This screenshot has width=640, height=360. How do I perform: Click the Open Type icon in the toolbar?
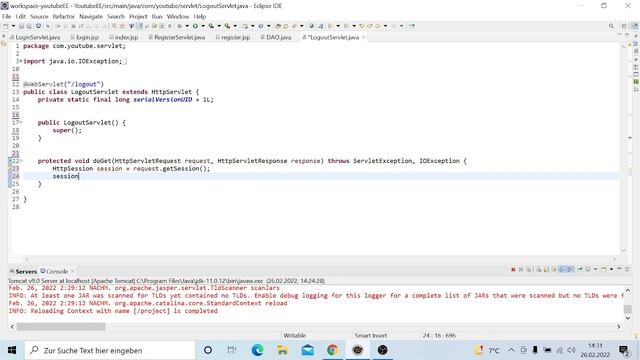click(x=278, y=26)
